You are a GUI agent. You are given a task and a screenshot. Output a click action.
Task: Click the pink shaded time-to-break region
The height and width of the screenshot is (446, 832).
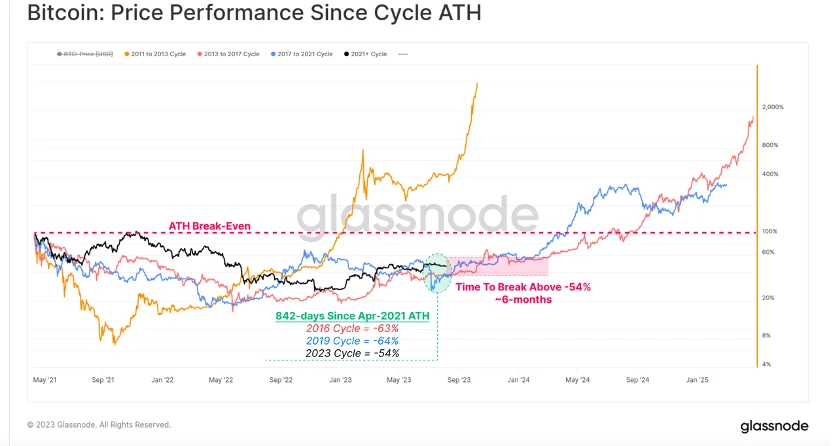[500, 266]
